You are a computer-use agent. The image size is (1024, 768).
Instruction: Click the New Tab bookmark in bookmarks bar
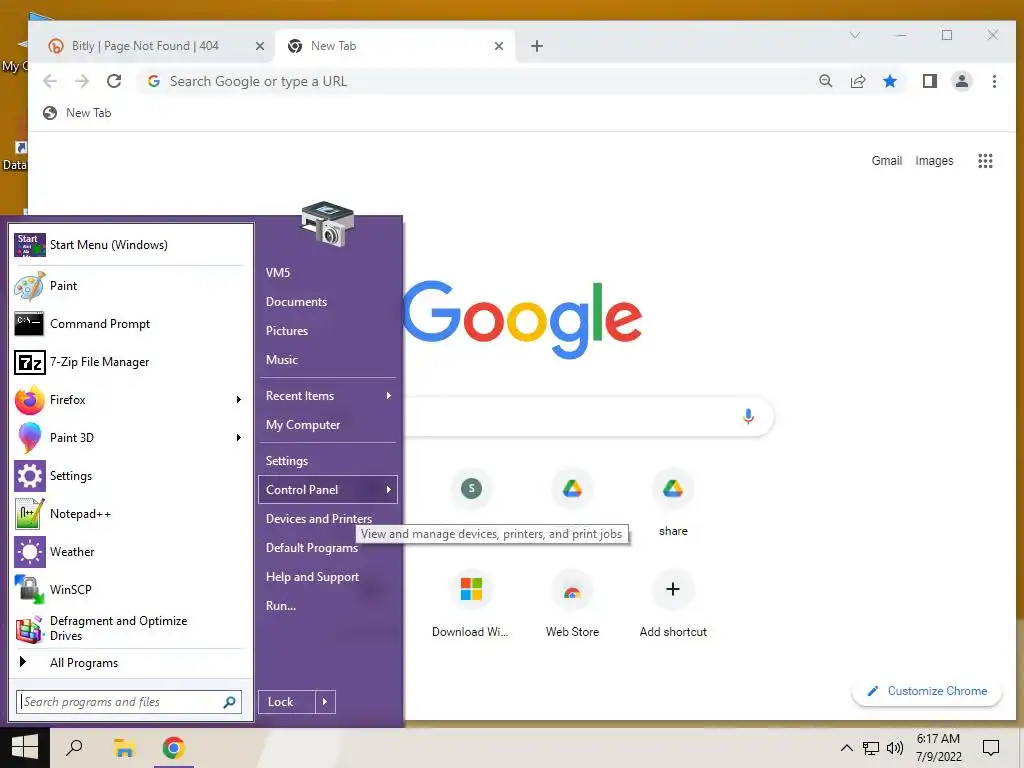pos(76,113)
